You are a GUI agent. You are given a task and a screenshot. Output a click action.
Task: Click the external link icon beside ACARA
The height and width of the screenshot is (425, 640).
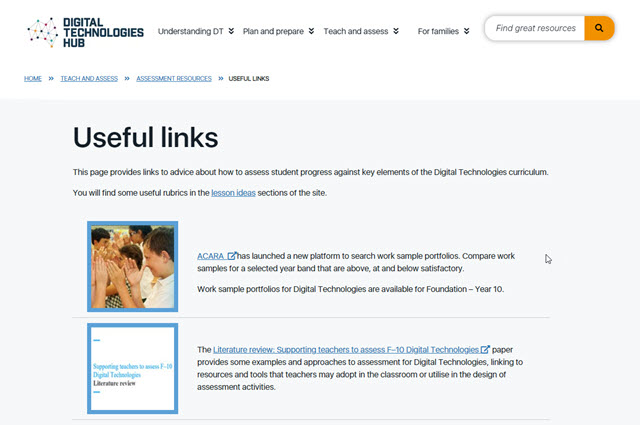tap(232, 256)
